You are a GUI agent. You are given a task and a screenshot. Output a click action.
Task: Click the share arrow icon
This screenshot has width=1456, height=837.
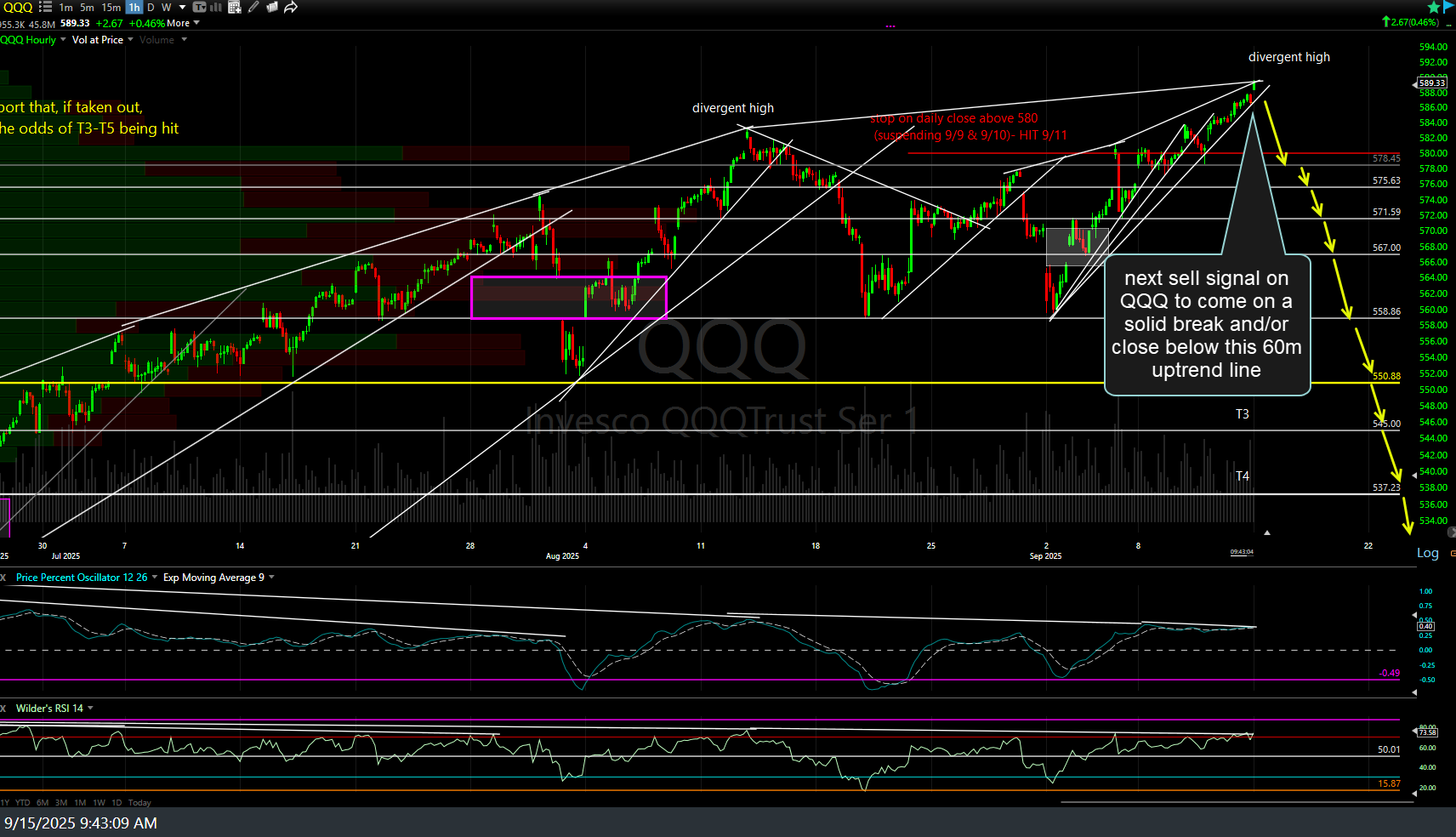pyautogui.click(x=291, y=7)
